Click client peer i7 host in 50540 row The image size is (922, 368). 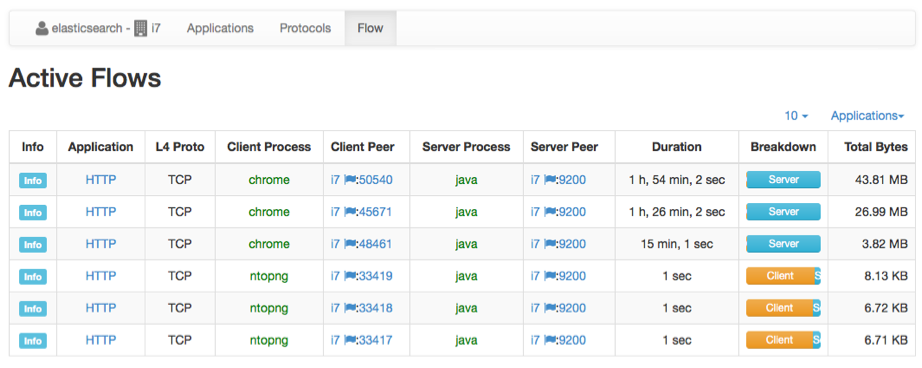click(x=335, y=180)
